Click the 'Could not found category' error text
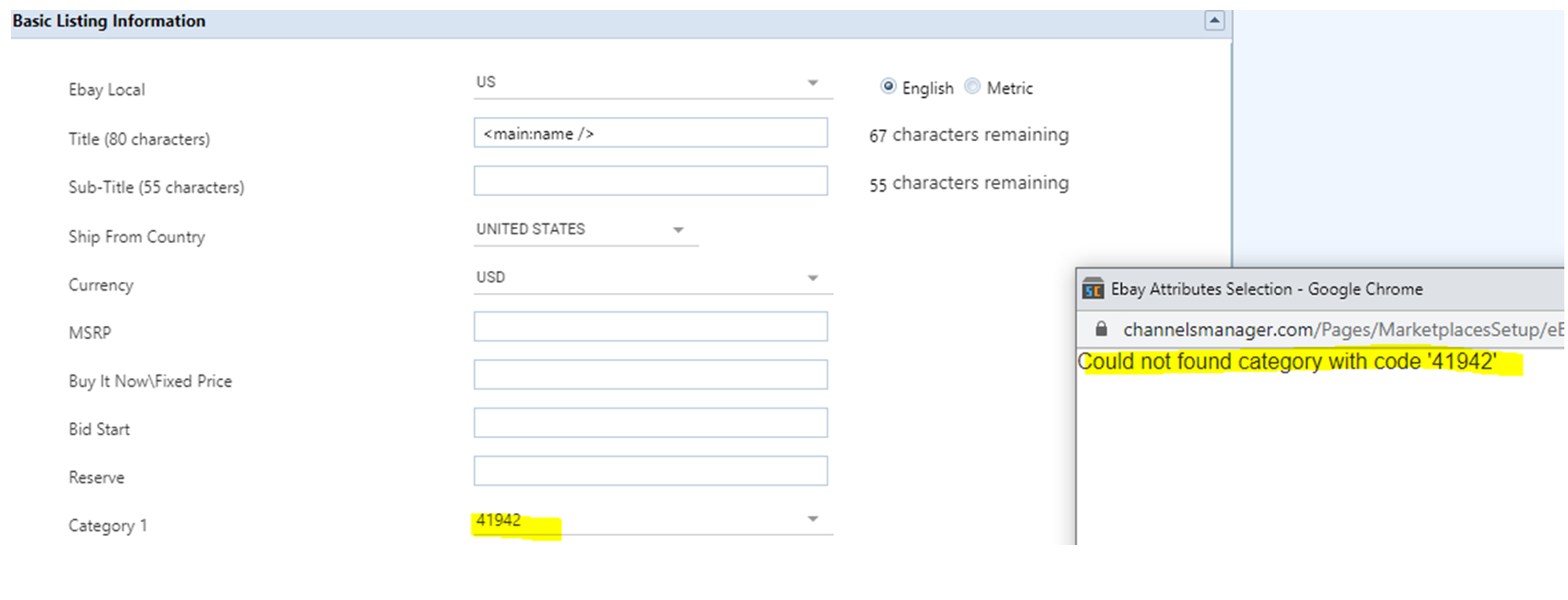The width and height of the screenshot is (1568, 600). point(1288,362)
